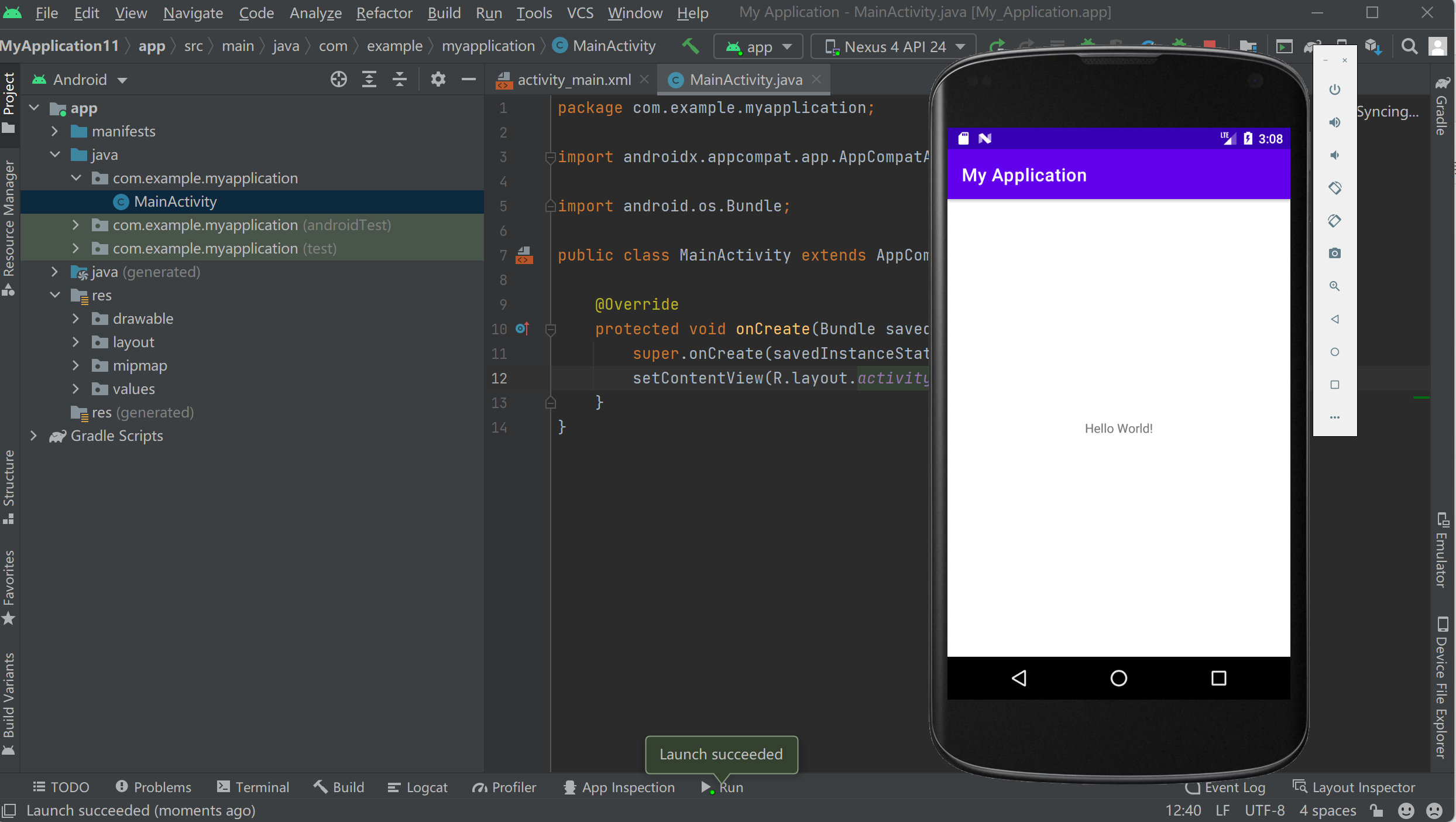The image size is (1456, 822).
Task: Click the Project Structure folder icon
Action: 1248,46
